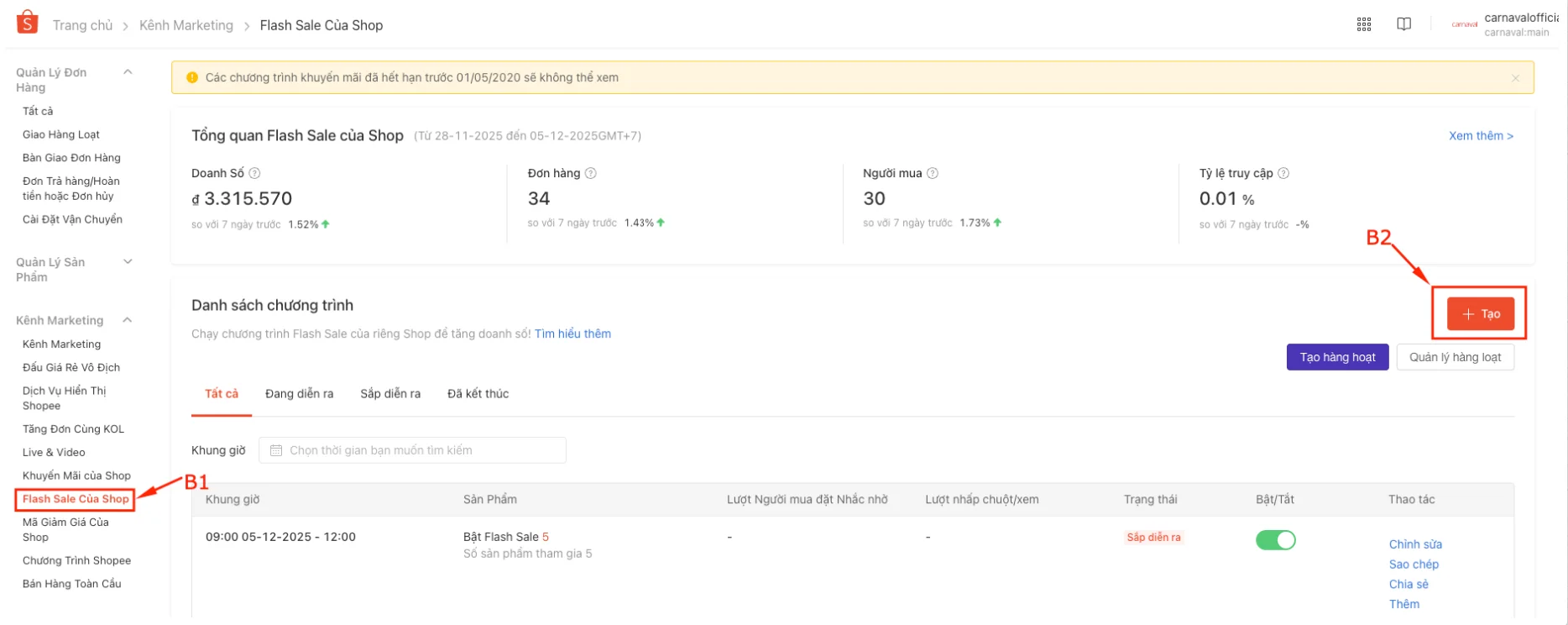The height and width of the screenshot is (625, 1568).
Task: Click the carnaval shop avatar
Action: coord(1465,24)
